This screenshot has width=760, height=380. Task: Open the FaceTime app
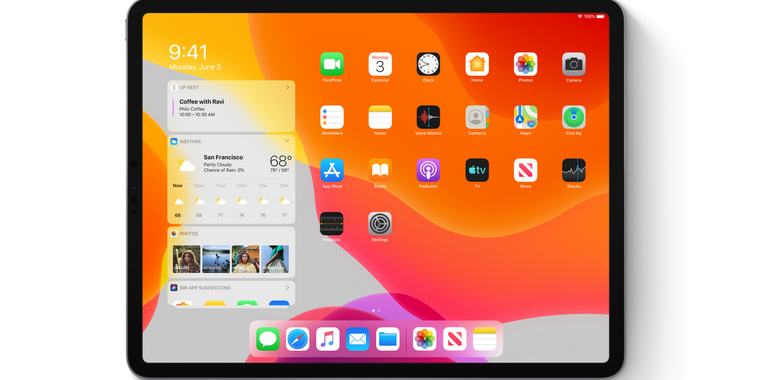click(332, 64)
